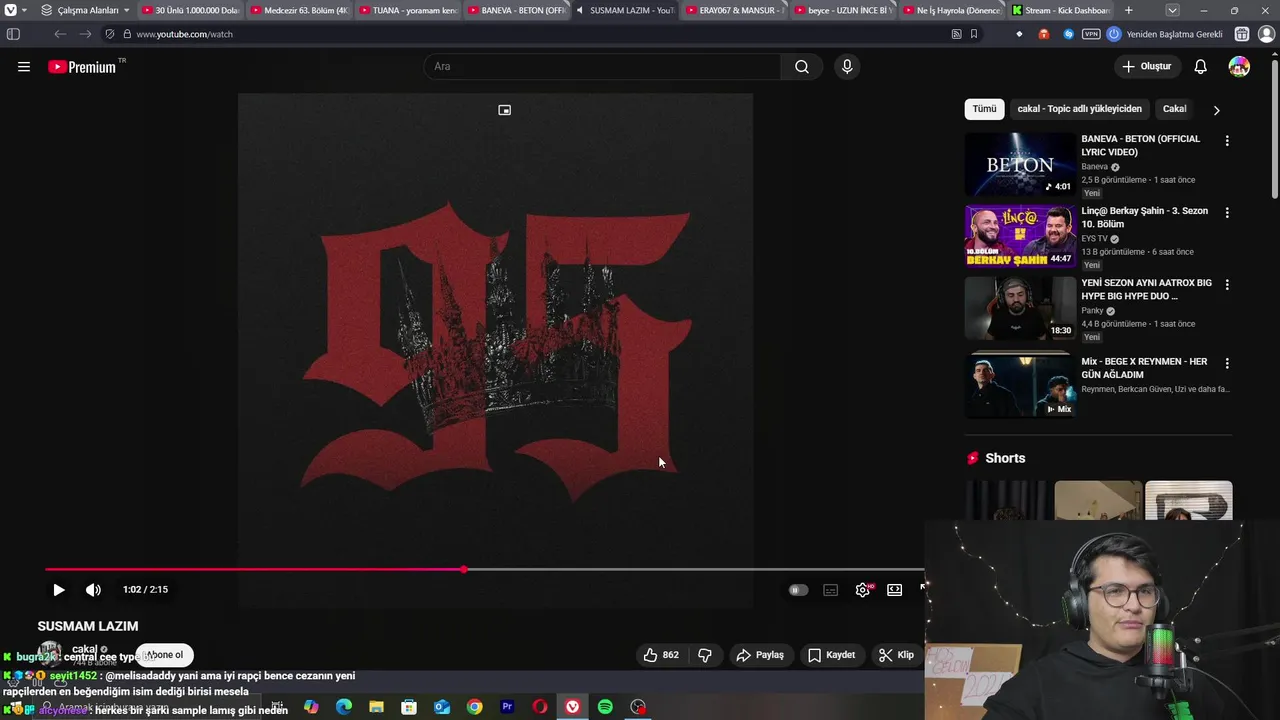
Task: Go back in browser history
Action: pyautogui.click(x=60, y=34)
